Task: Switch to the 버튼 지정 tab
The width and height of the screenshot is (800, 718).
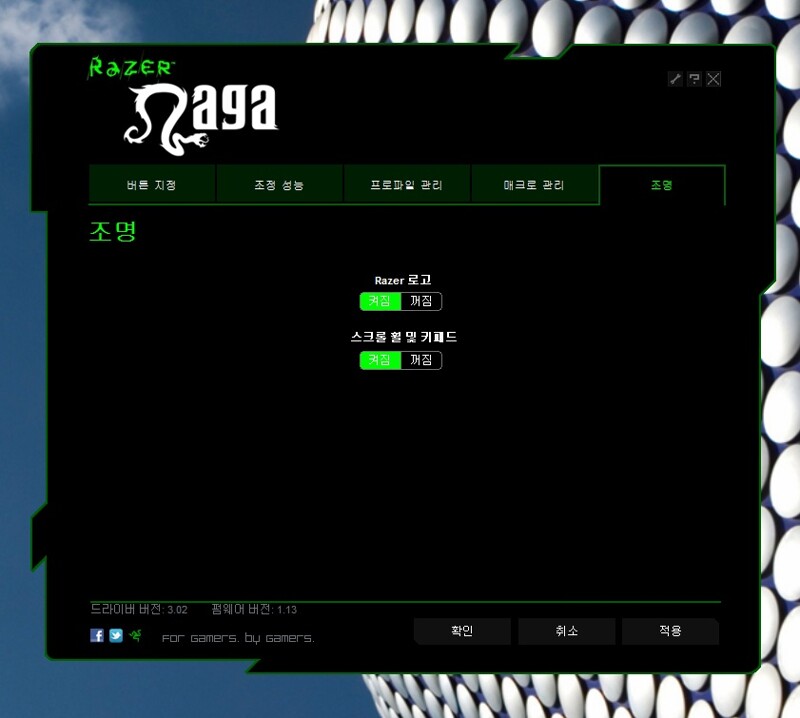Action: (152, 185)
